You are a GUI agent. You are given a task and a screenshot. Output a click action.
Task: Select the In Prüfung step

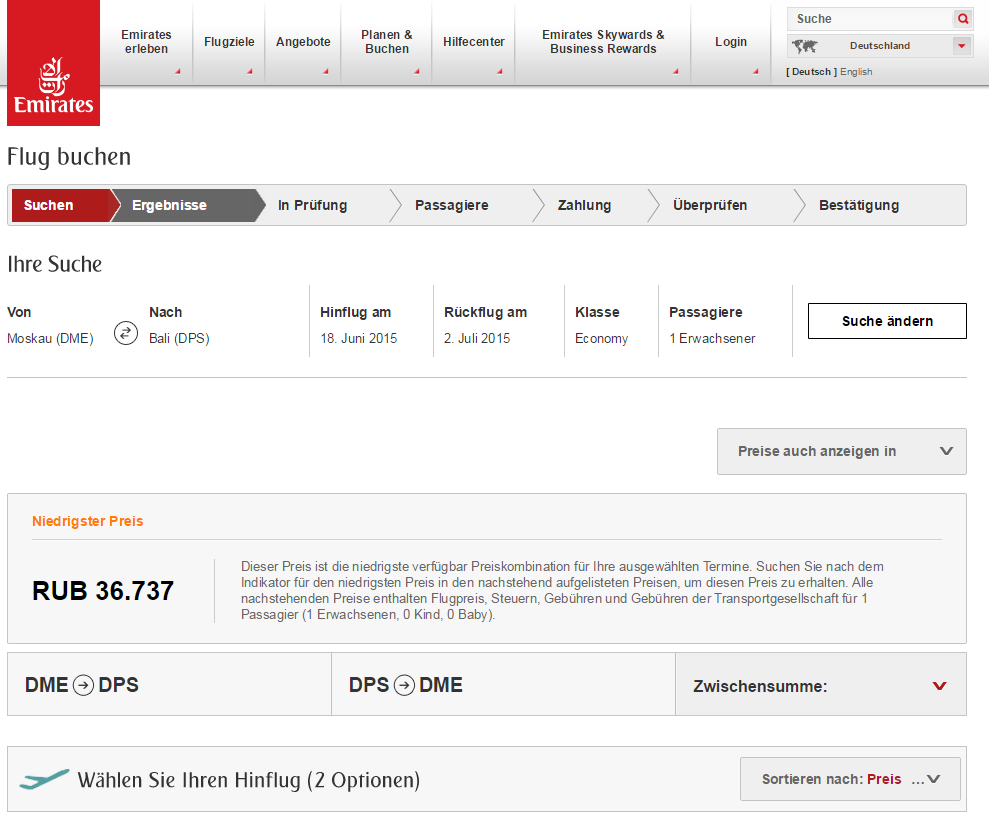click(x=312, y=205)
